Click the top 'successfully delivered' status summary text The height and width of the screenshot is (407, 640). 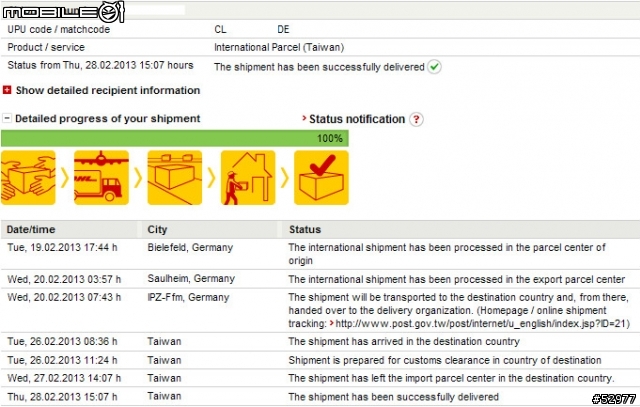point(319,67)
